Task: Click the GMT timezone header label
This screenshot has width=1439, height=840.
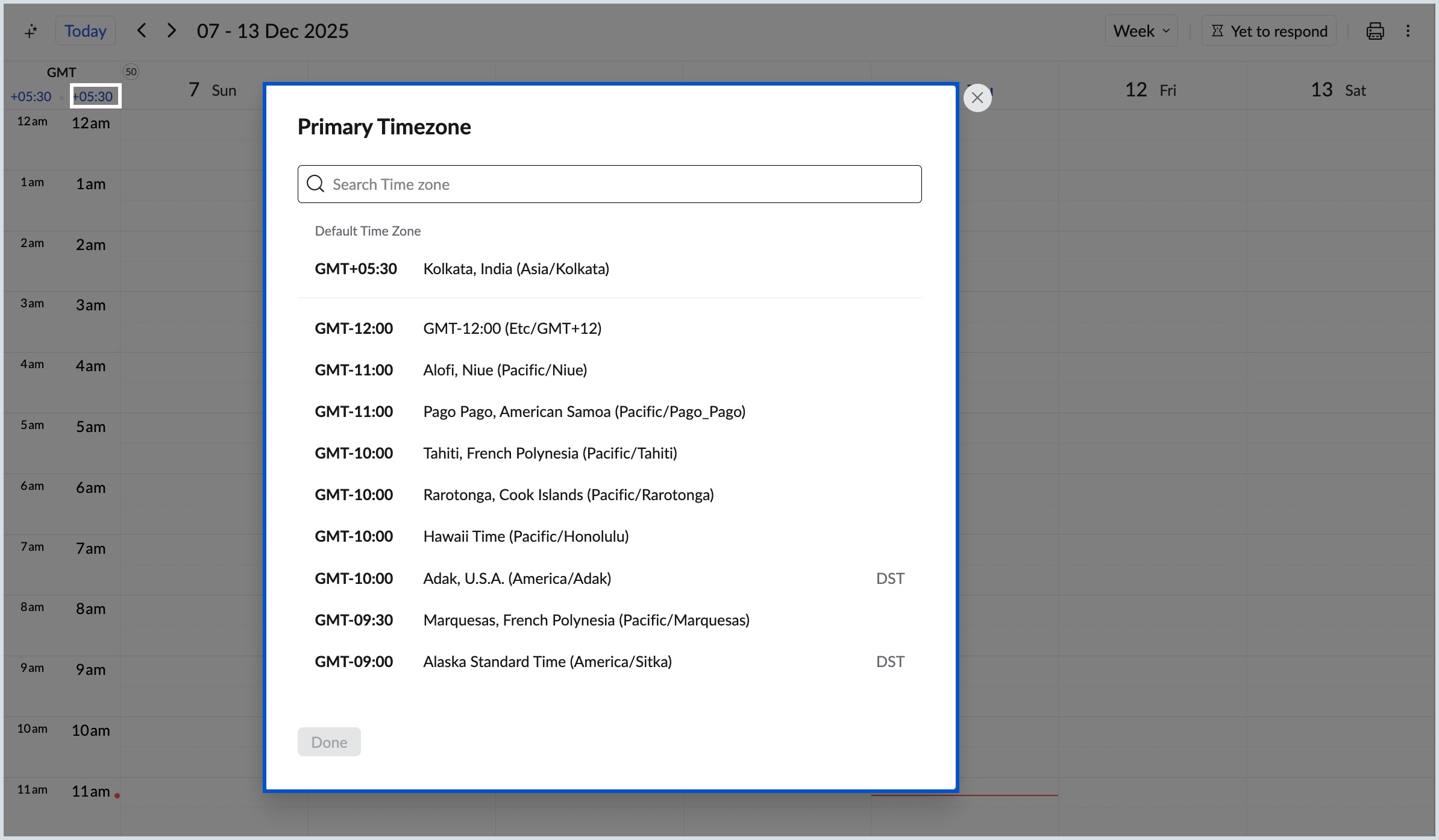Action: pyautogui.click(x=61, y=72)
